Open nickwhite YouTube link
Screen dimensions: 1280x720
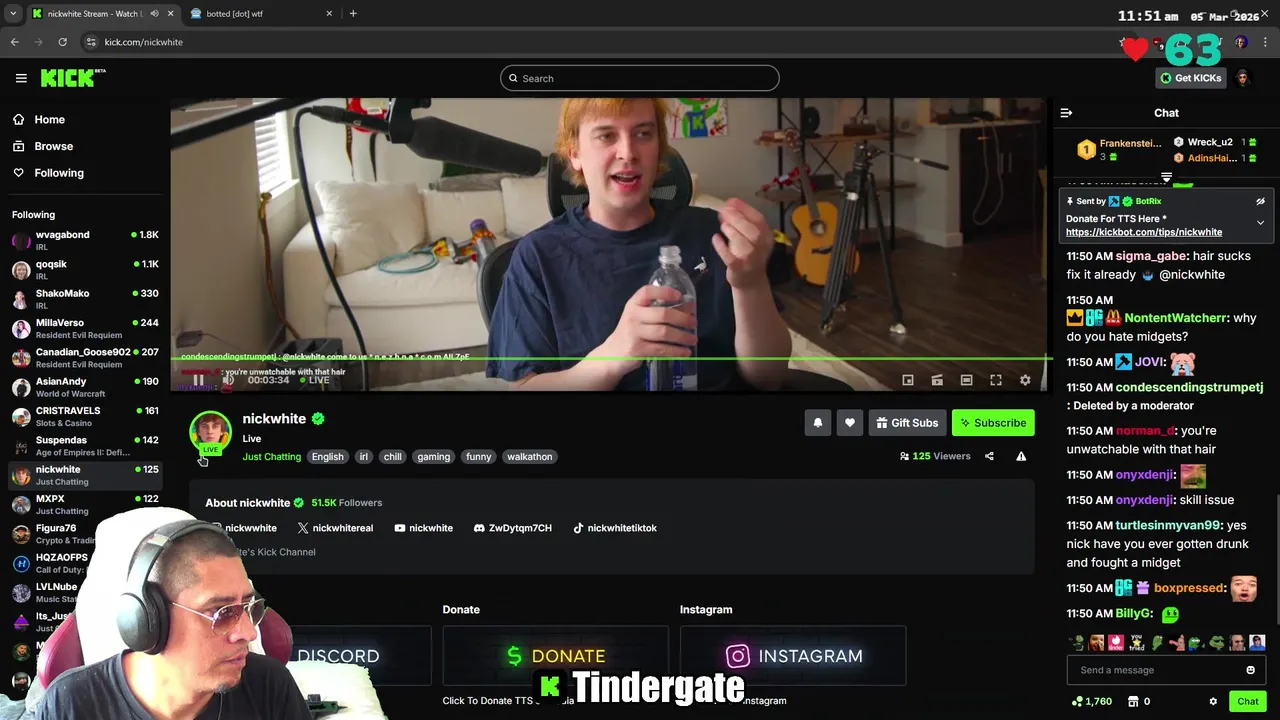(x=423, y=528)
